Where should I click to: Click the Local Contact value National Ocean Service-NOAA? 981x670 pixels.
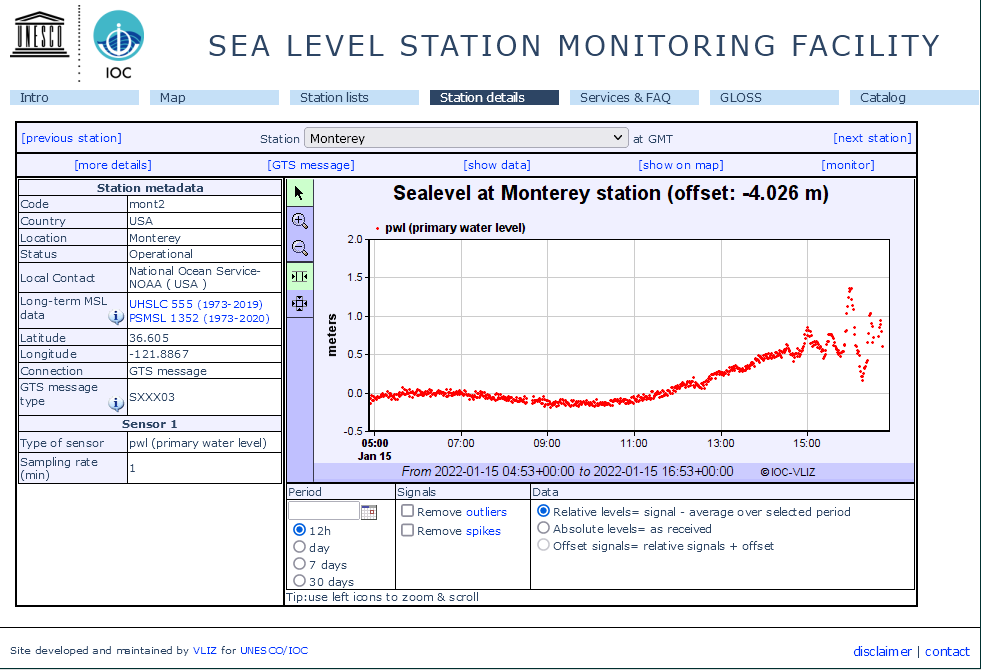195,277
